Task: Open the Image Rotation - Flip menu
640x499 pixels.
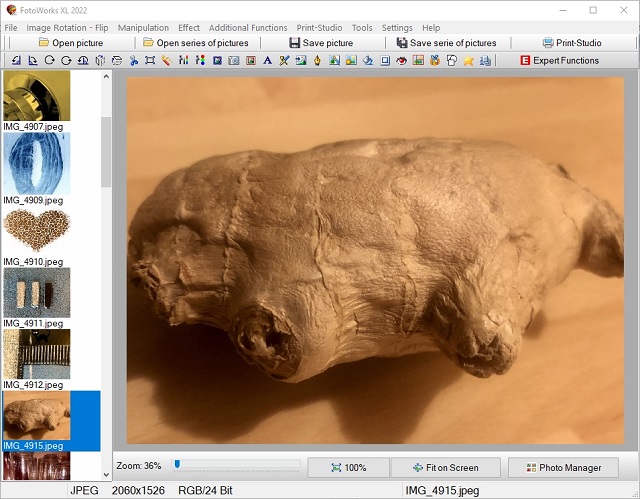Action: [67, 28]
